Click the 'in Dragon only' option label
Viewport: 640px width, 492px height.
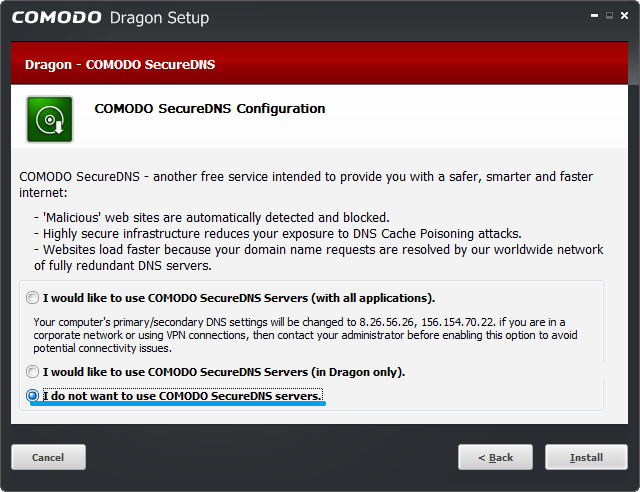(x=224, y=372)
